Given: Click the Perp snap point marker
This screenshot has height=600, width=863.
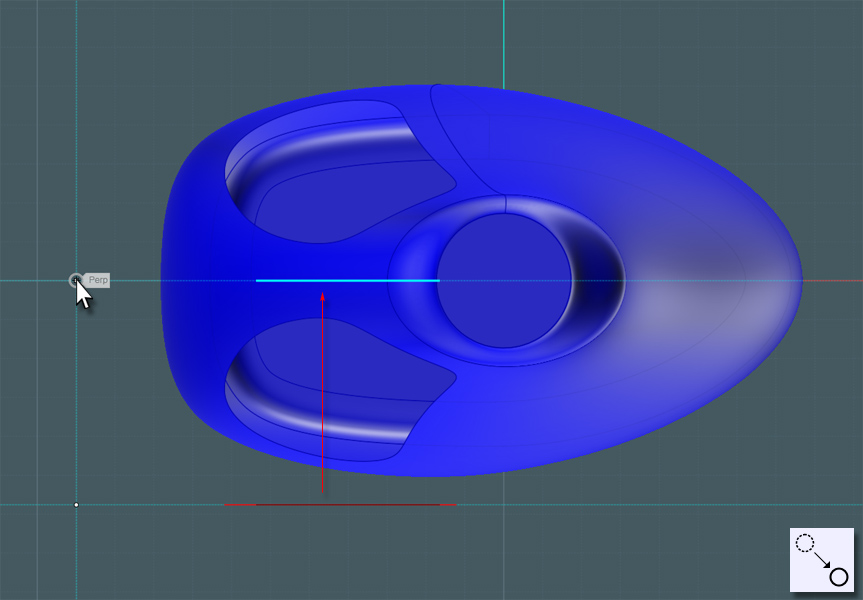Looking at the screenshot, I should (76, 281).
